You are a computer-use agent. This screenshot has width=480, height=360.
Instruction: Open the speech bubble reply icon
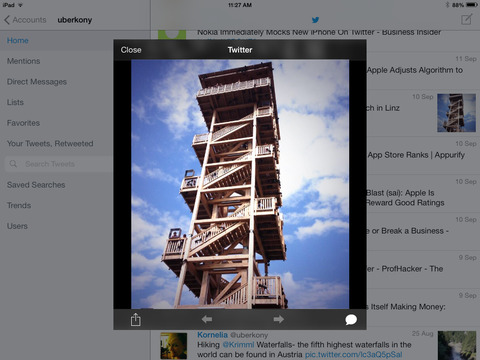[x=351, y=320]
